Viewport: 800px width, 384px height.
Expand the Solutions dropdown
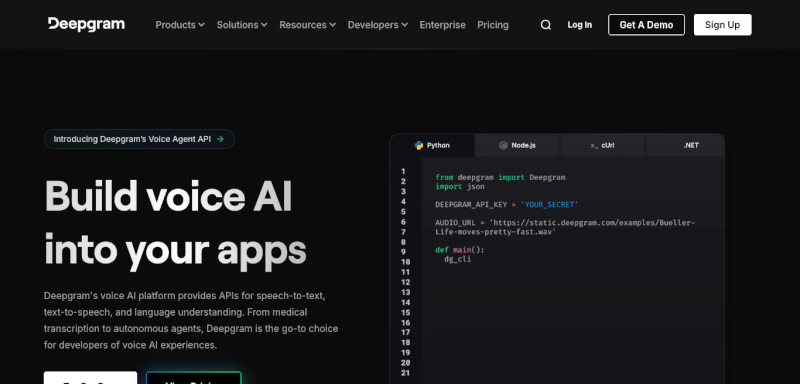pyautogui.click(x=242, y=24)
